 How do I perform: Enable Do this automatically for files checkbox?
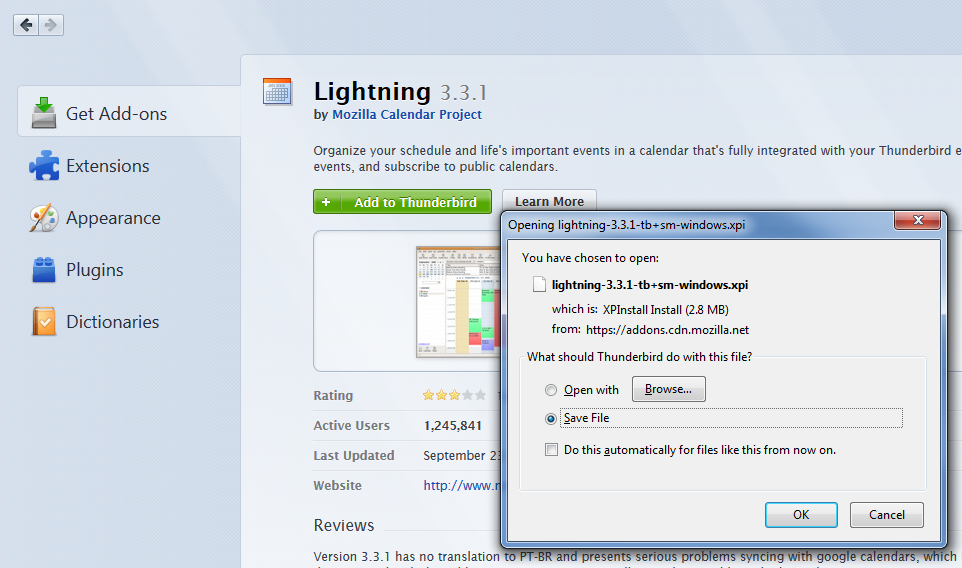click(x=552, y=450)
